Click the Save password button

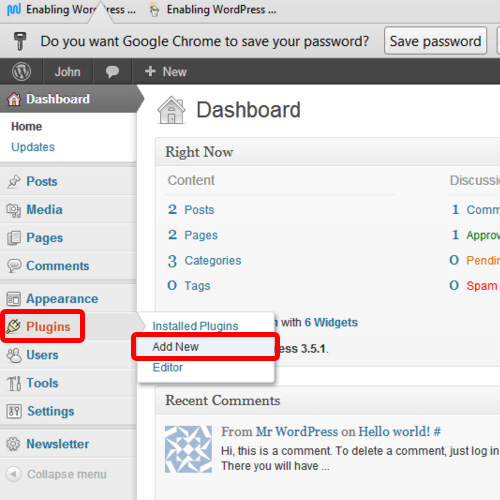(435, 41)
